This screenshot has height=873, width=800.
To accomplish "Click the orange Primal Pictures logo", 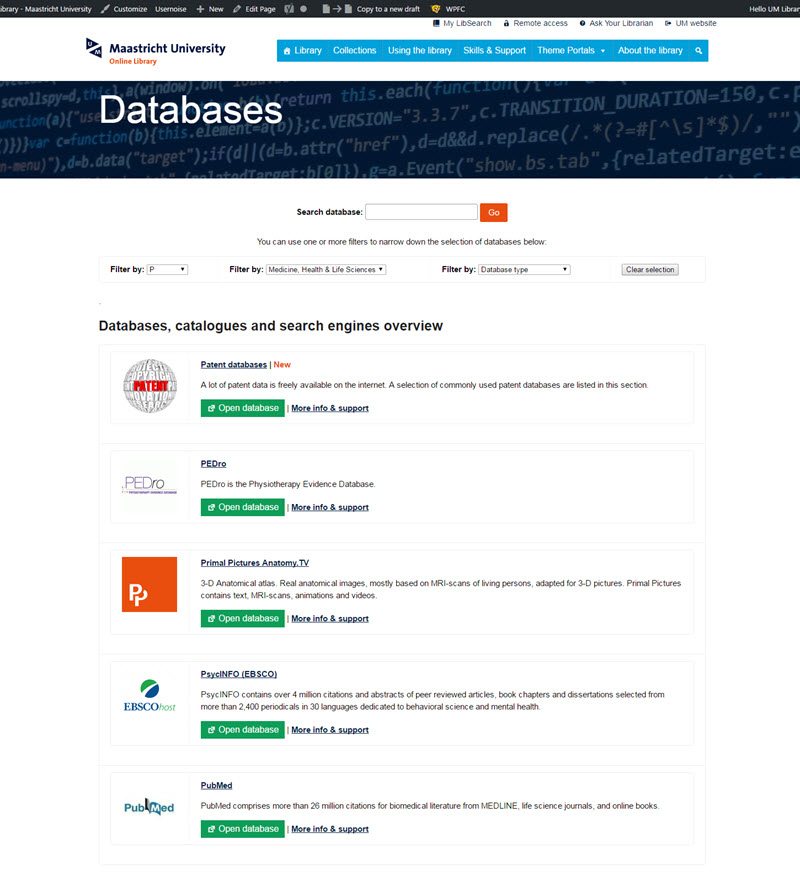I will point(150,585).
